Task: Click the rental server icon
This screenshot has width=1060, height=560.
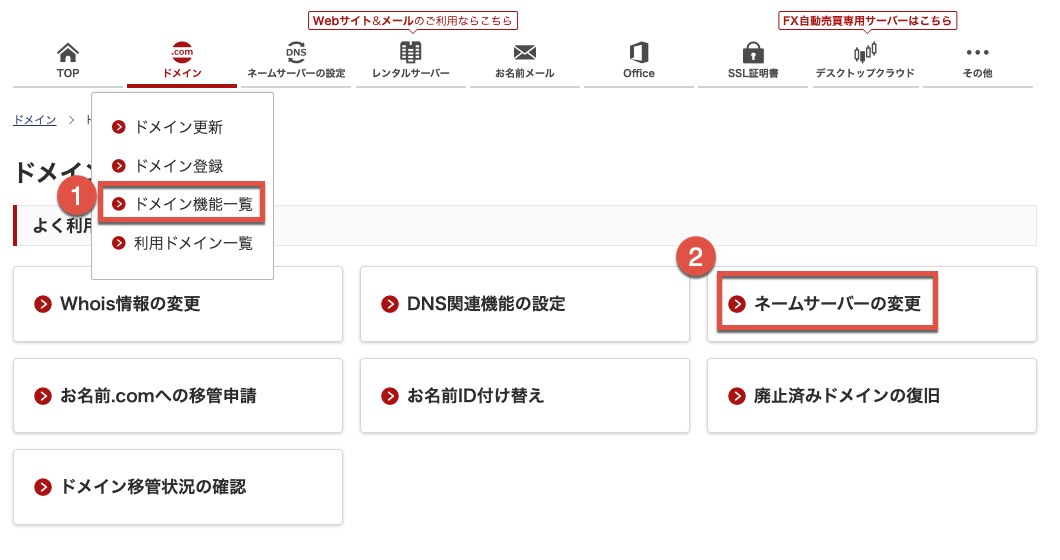Action: [x=410, y=53]
